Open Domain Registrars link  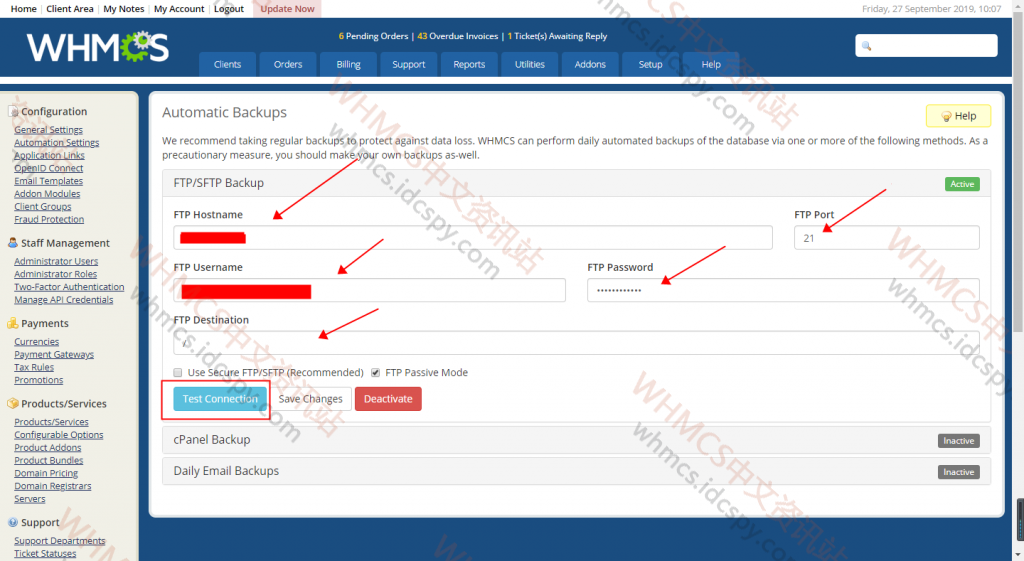(x=53, y=486)
